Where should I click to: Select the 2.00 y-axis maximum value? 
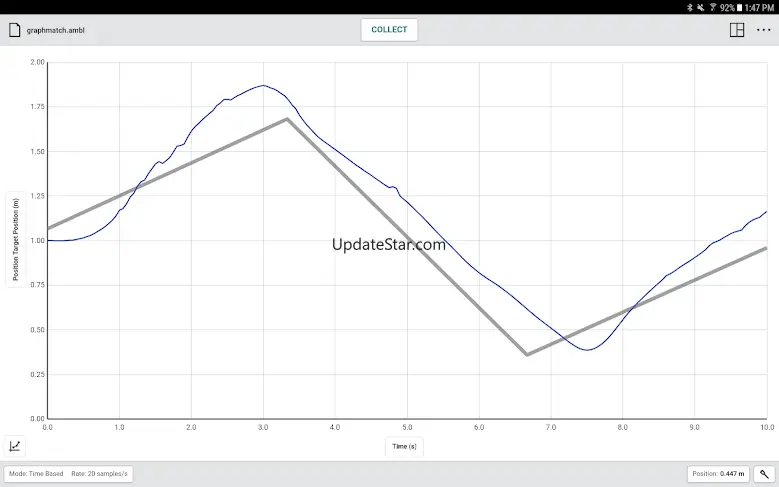click(x=37, y=62)
